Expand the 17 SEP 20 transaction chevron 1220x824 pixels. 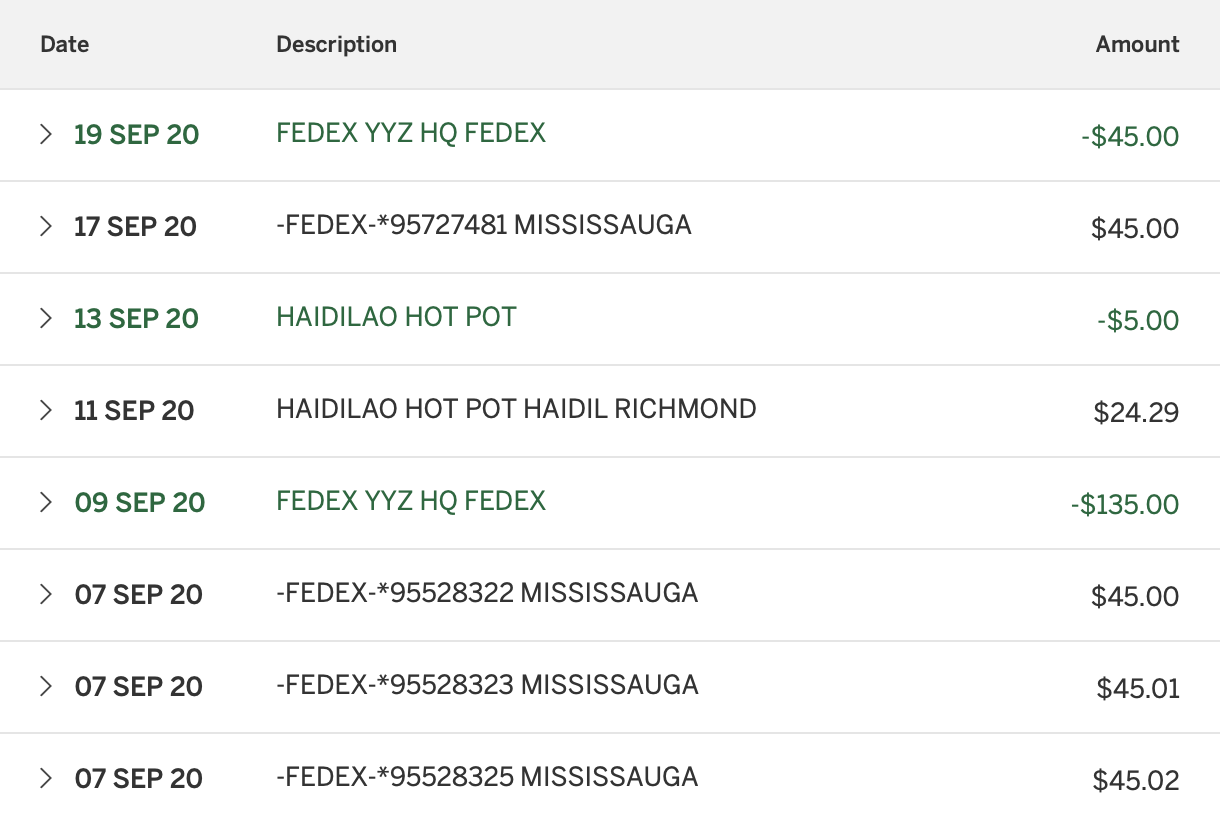45,227
